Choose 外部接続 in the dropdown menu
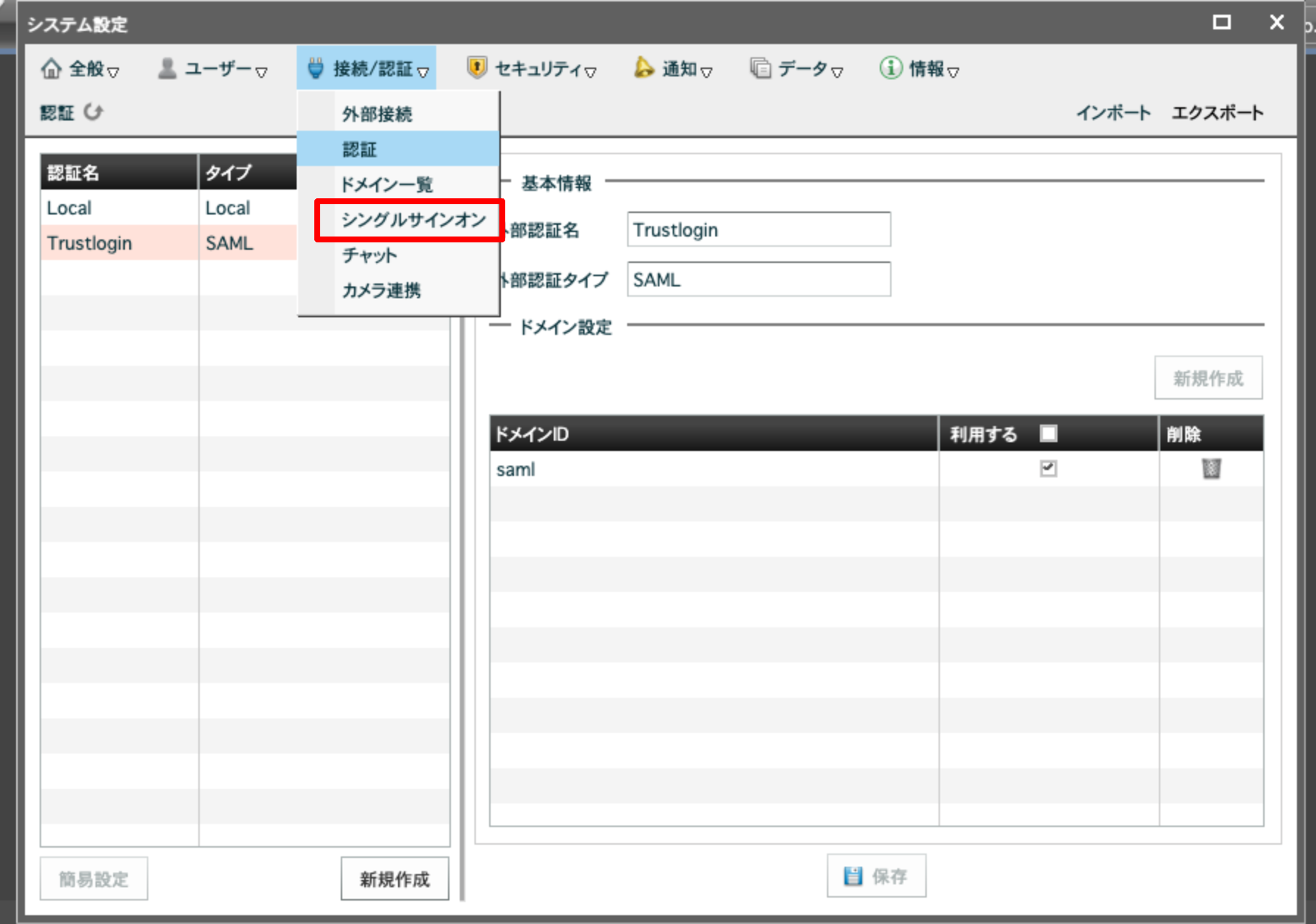This screenshot has width=1316, height=924. click(x=377, y=115)
